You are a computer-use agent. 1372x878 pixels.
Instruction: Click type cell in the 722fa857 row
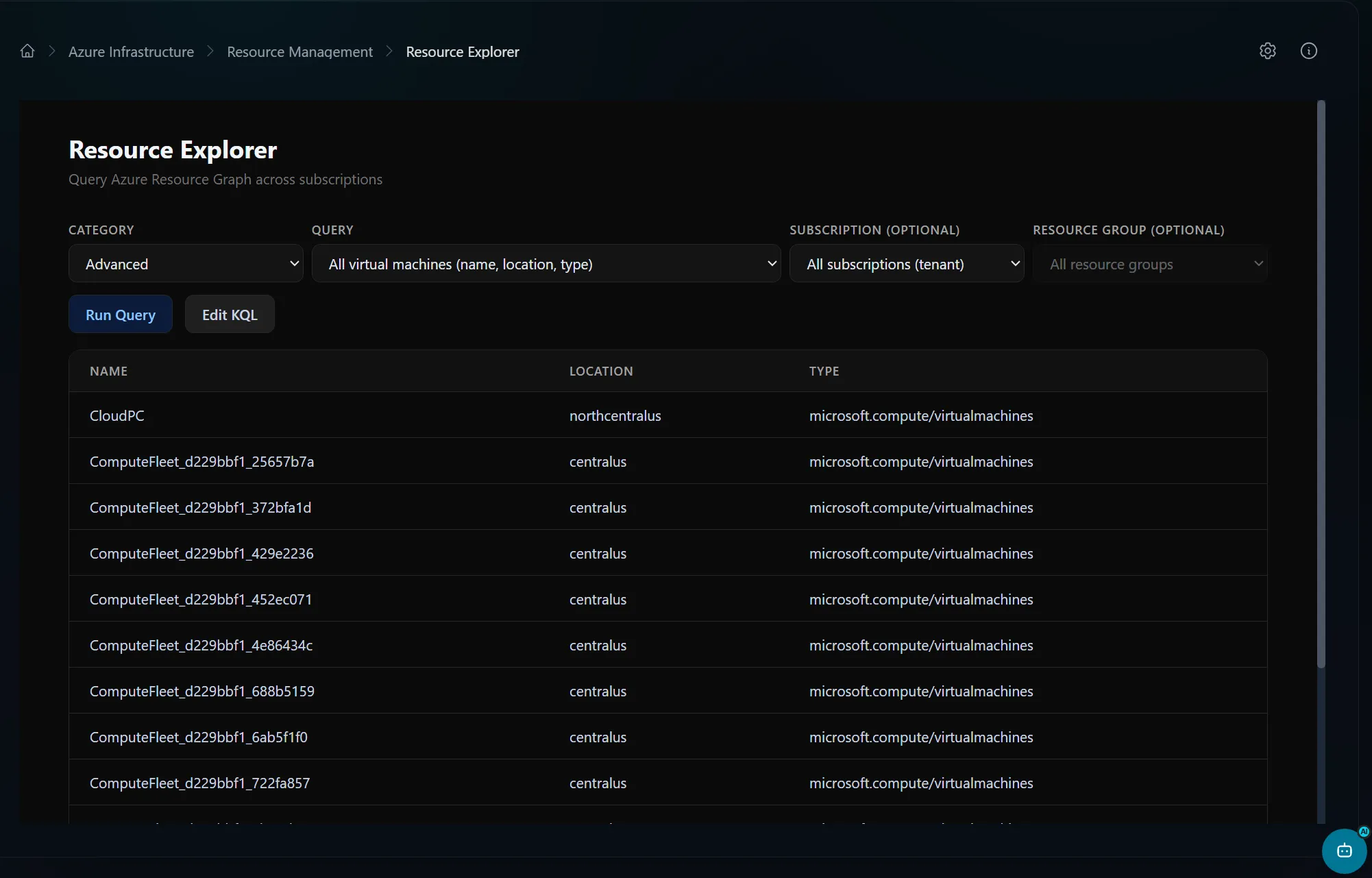[x=921, y=783]
